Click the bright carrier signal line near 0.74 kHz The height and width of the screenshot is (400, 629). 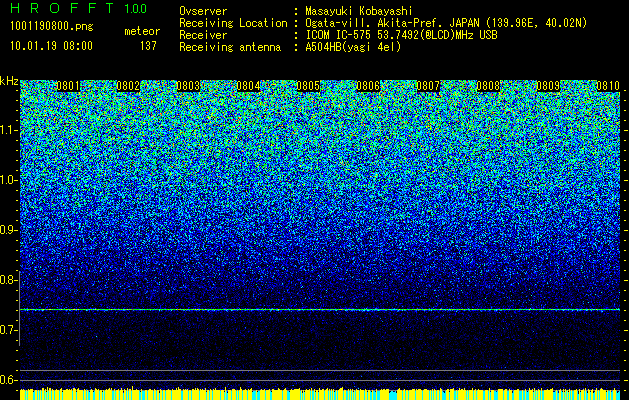point(320,309)
